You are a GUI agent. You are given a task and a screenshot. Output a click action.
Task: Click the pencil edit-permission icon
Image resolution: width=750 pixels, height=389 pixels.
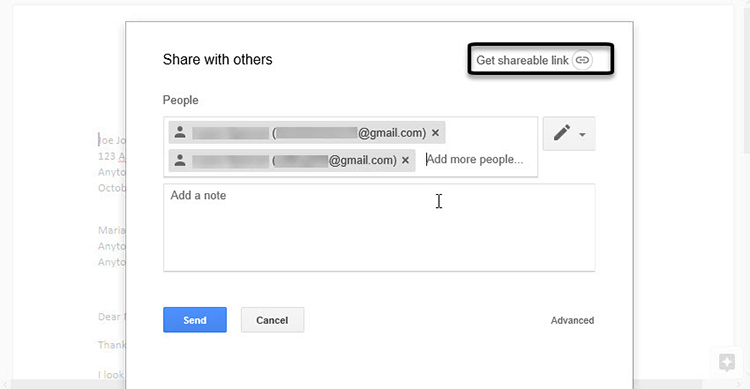point(562,133)
